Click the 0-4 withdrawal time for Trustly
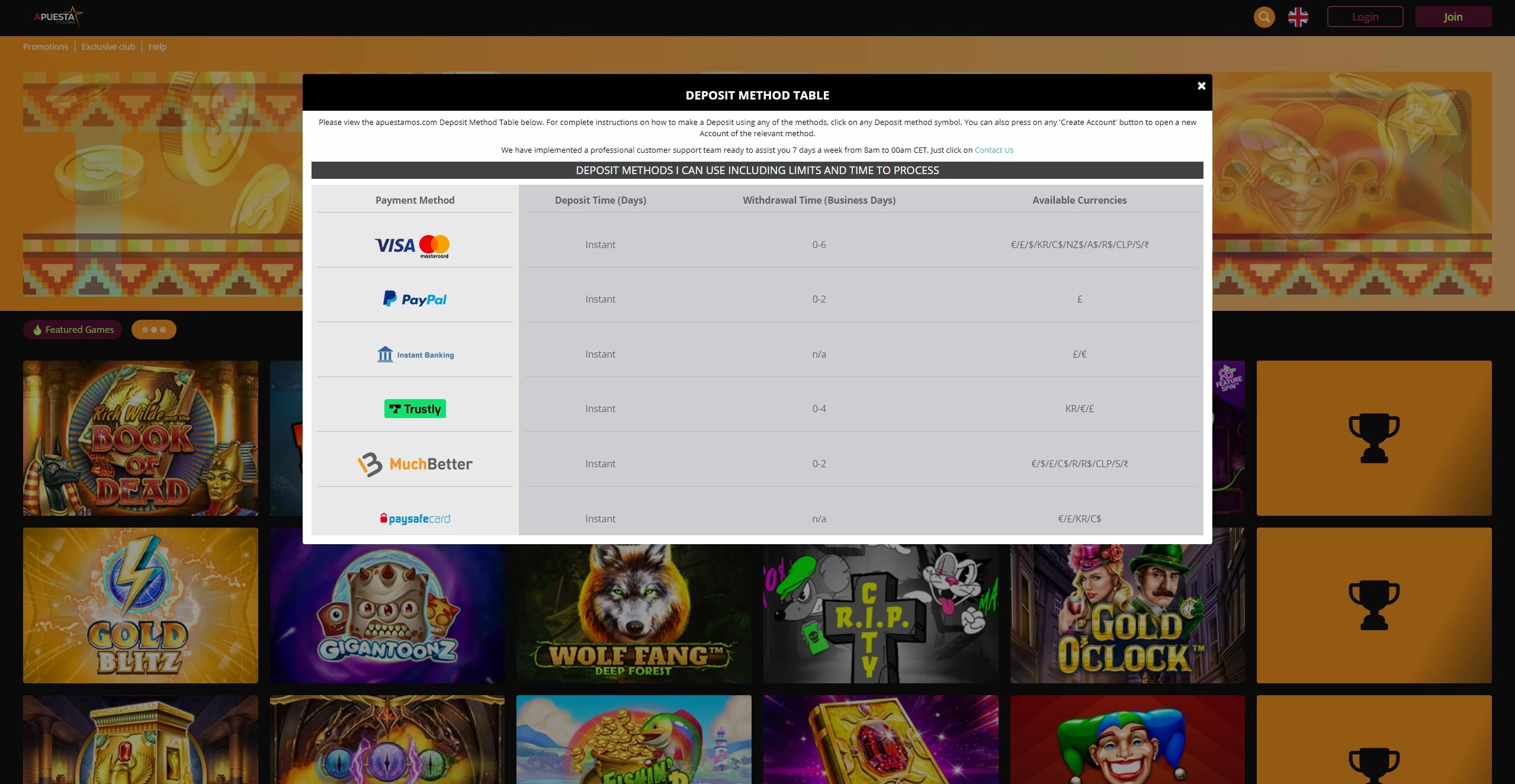 819,409
